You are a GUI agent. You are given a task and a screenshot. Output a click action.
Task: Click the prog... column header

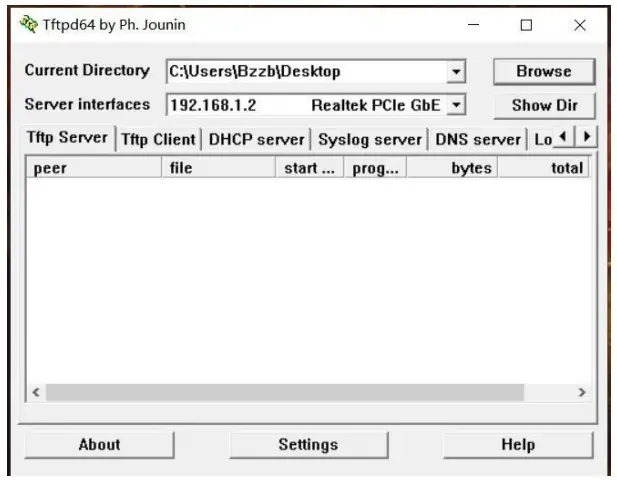375,168
